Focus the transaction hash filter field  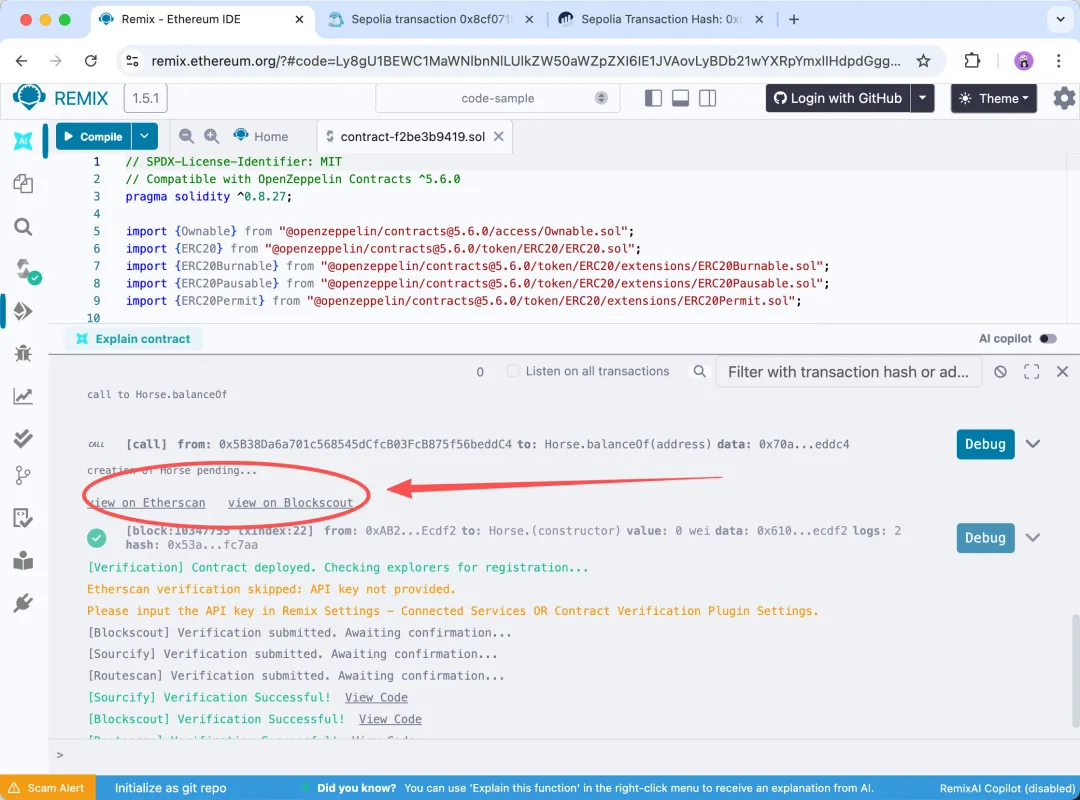[x=848, y=372]
